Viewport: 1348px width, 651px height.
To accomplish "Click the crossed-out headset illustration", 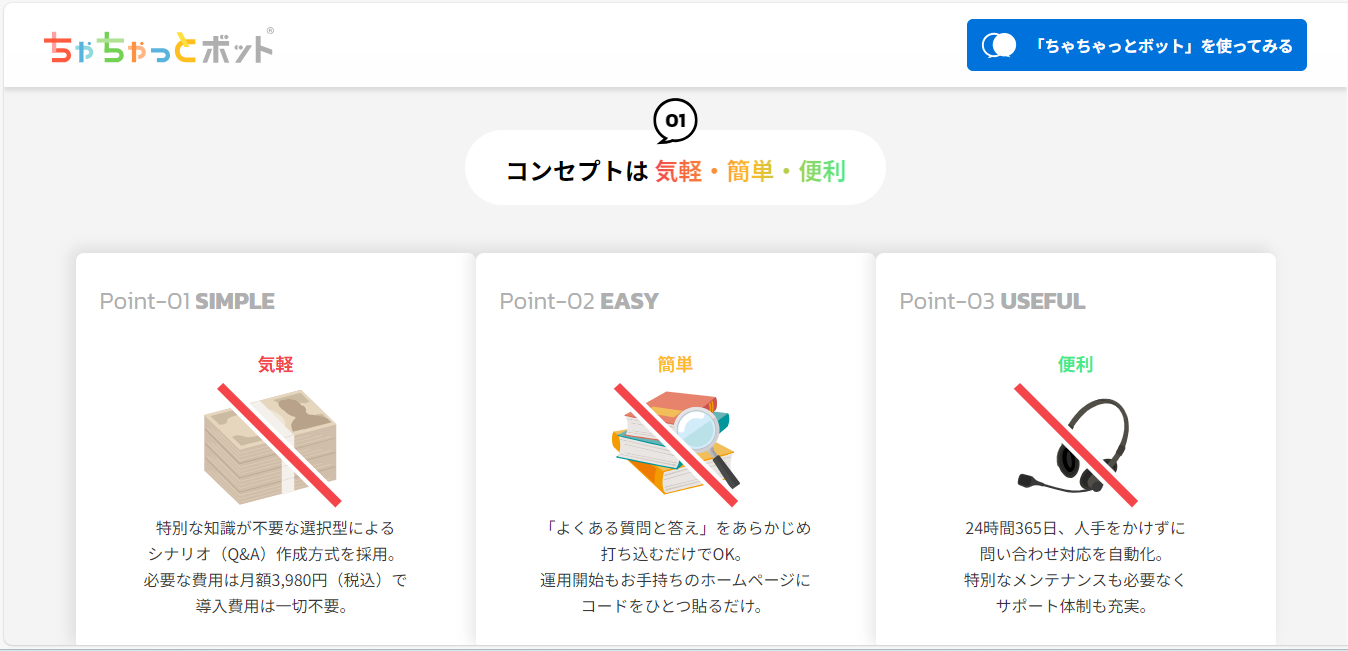I will (1076, 443).
